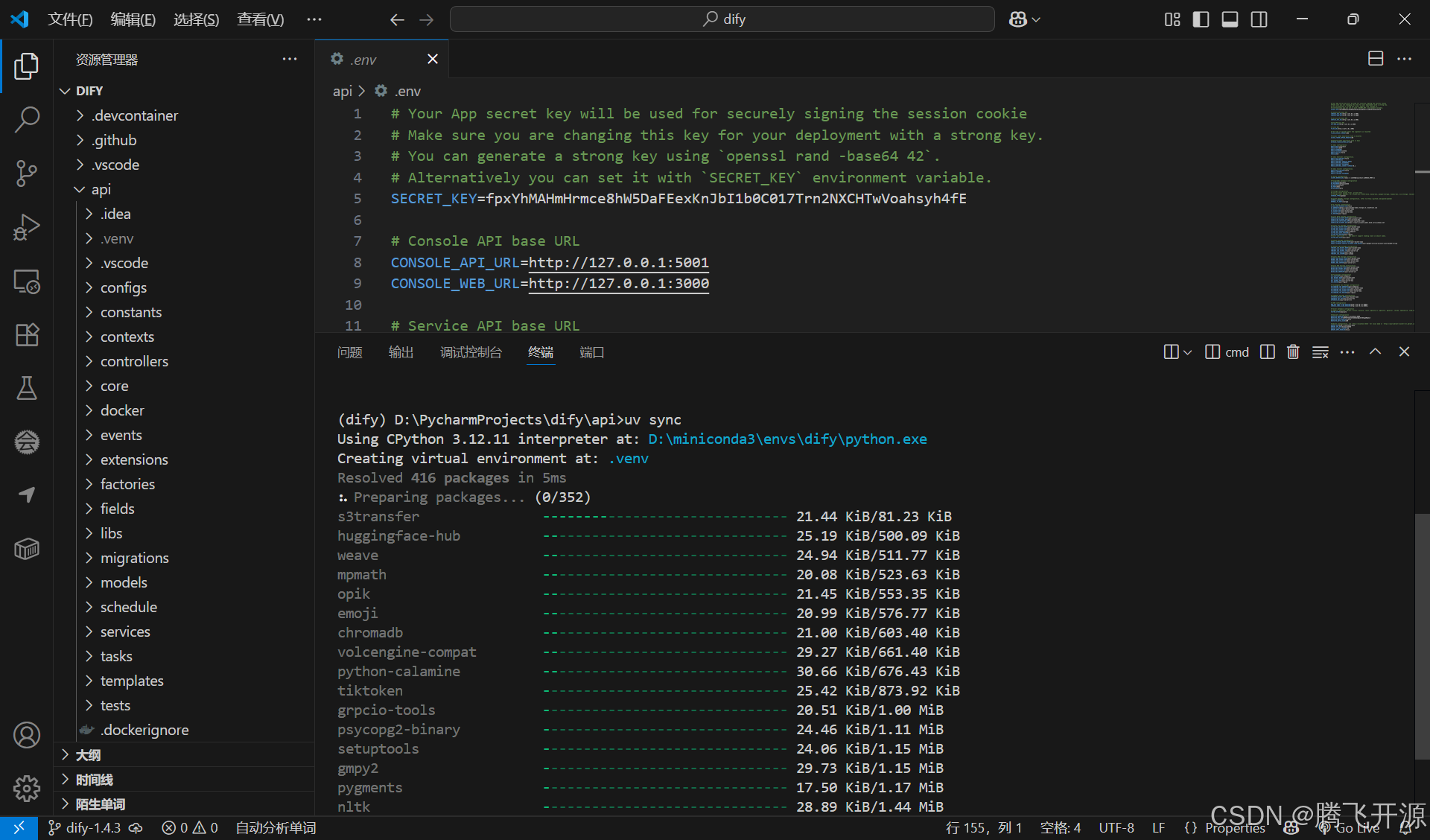Collapse the api folder

tap(101, 189)
